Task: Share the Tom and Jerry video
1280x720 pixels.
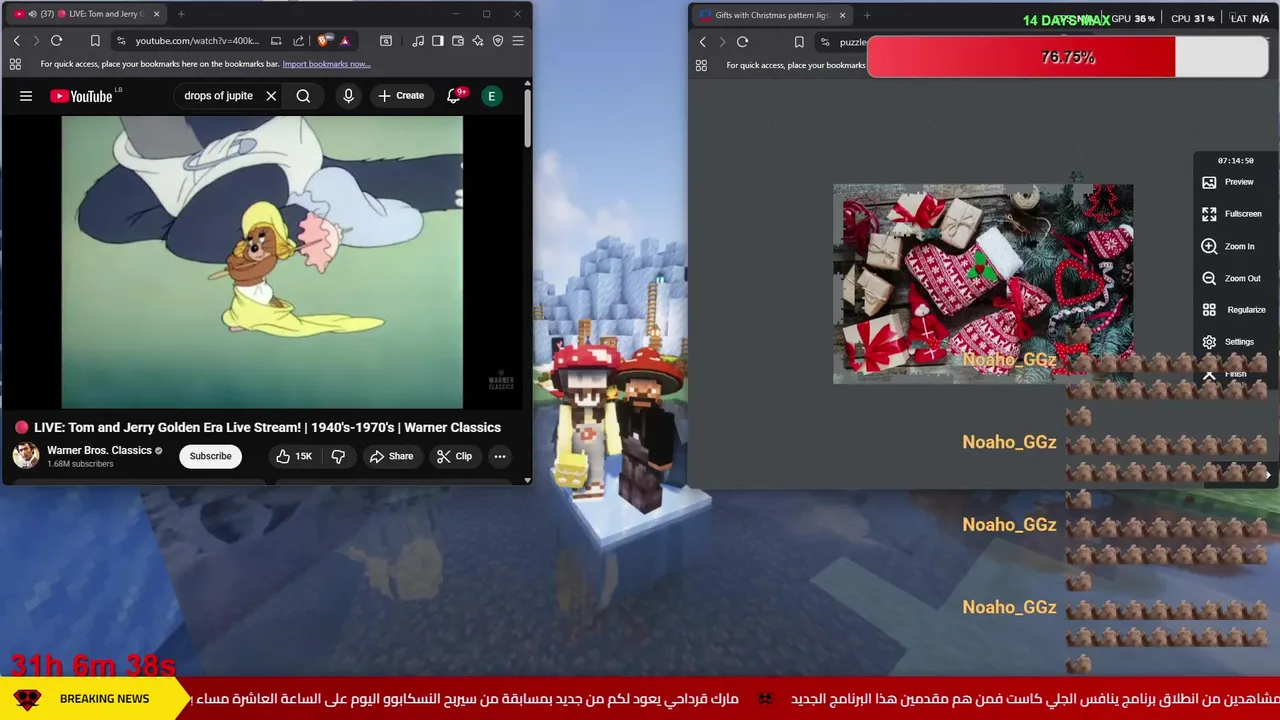Action: (391, 456)
